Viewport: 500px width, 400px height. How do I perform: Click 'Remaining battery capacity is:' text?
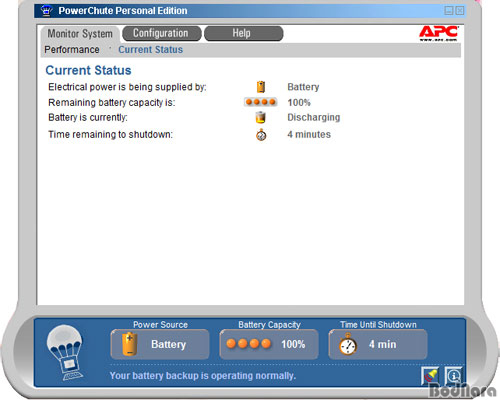click(x=112, y=102)
